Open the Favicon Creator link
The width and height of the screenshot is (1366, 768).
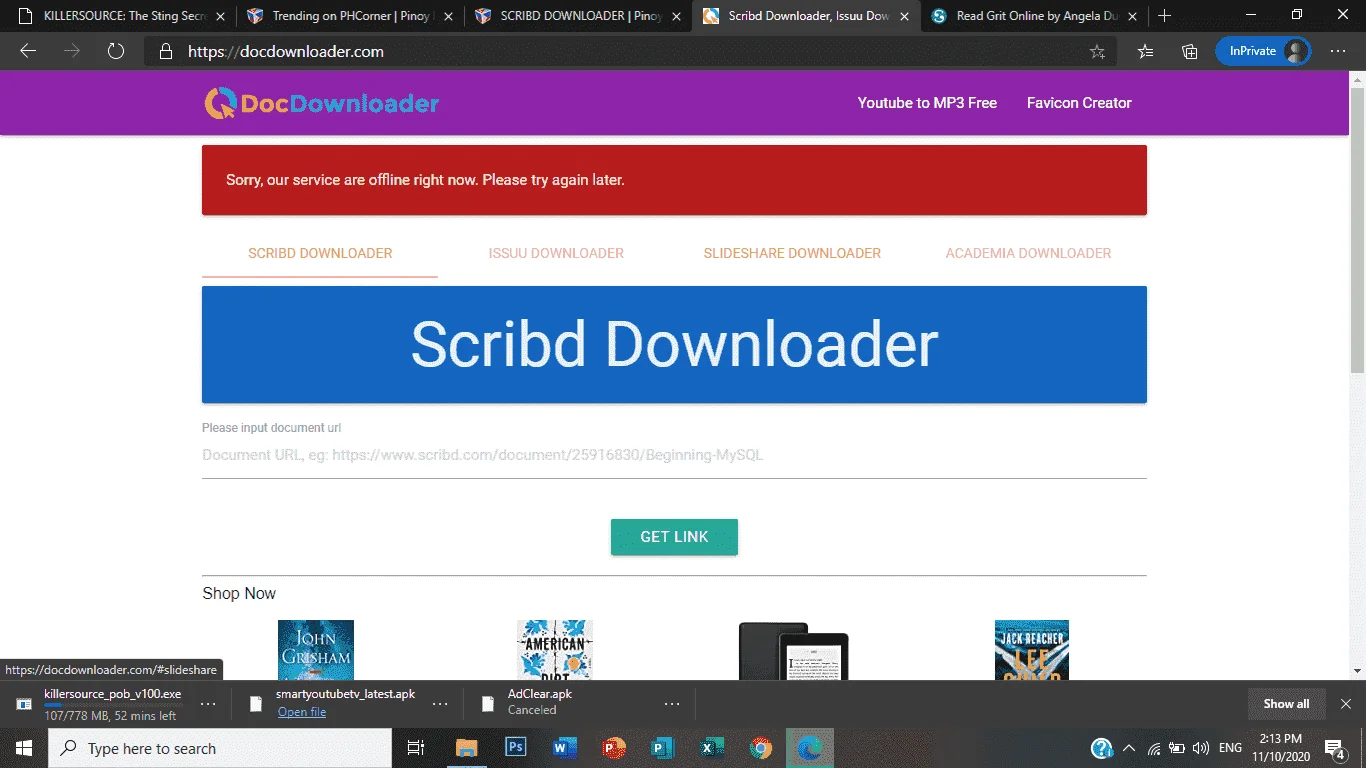(1079, 103)
